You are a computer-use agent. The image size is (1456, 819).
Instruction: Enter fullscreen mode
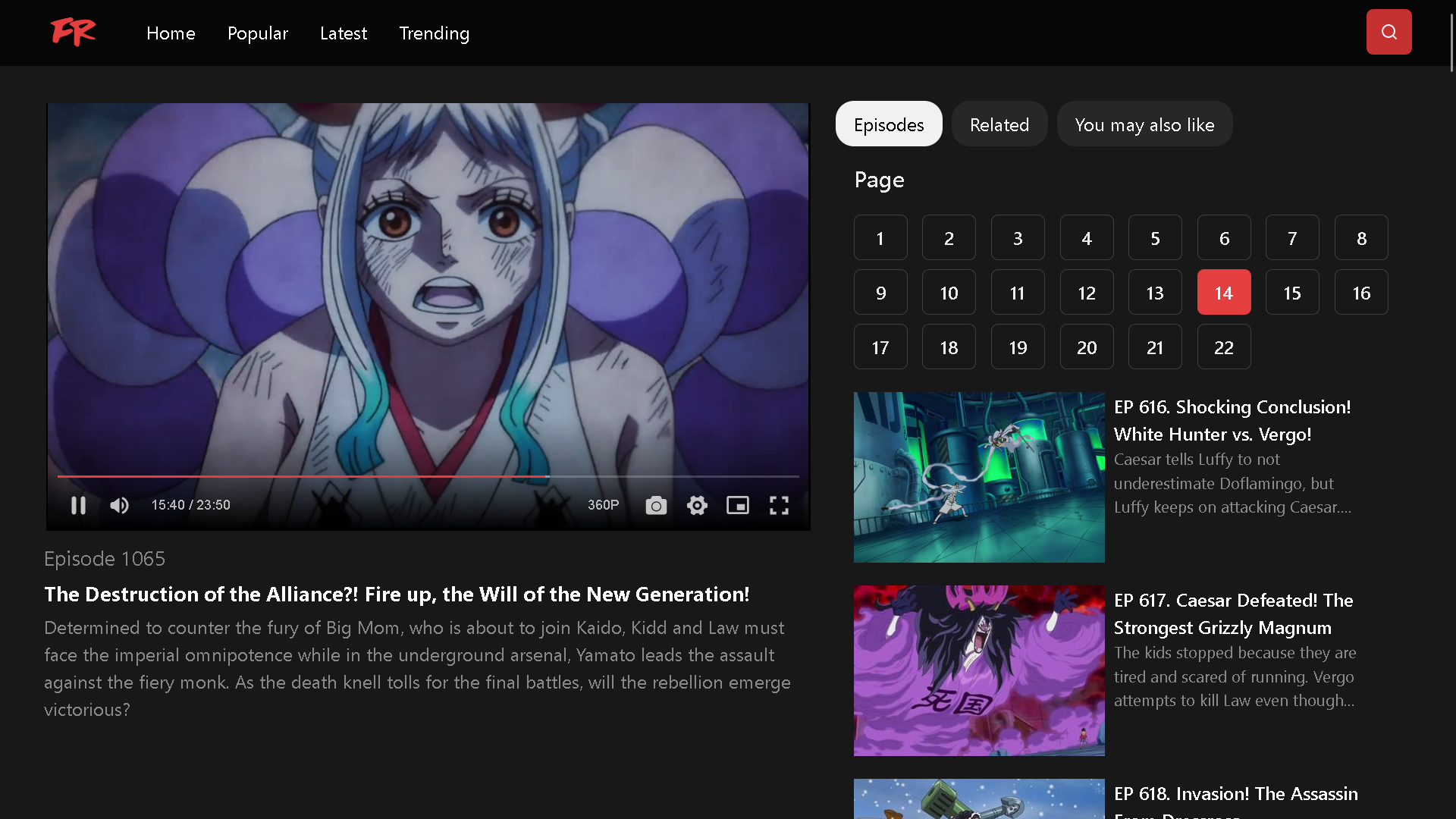point(779,505)
